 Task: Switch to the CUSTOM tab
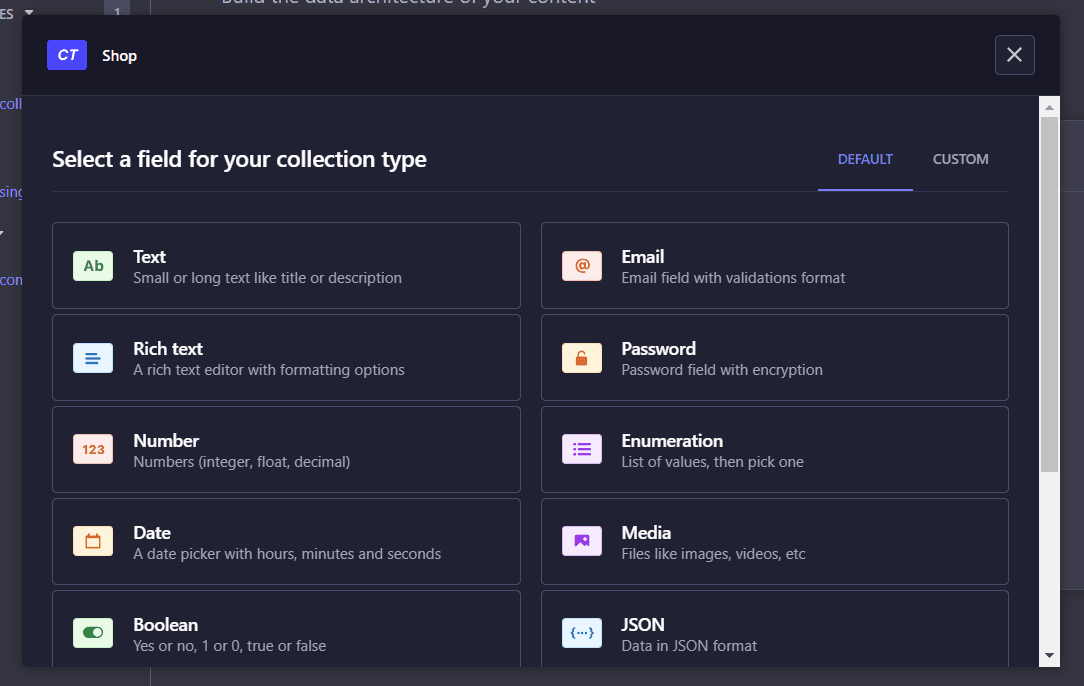click(x=960, y=159)
